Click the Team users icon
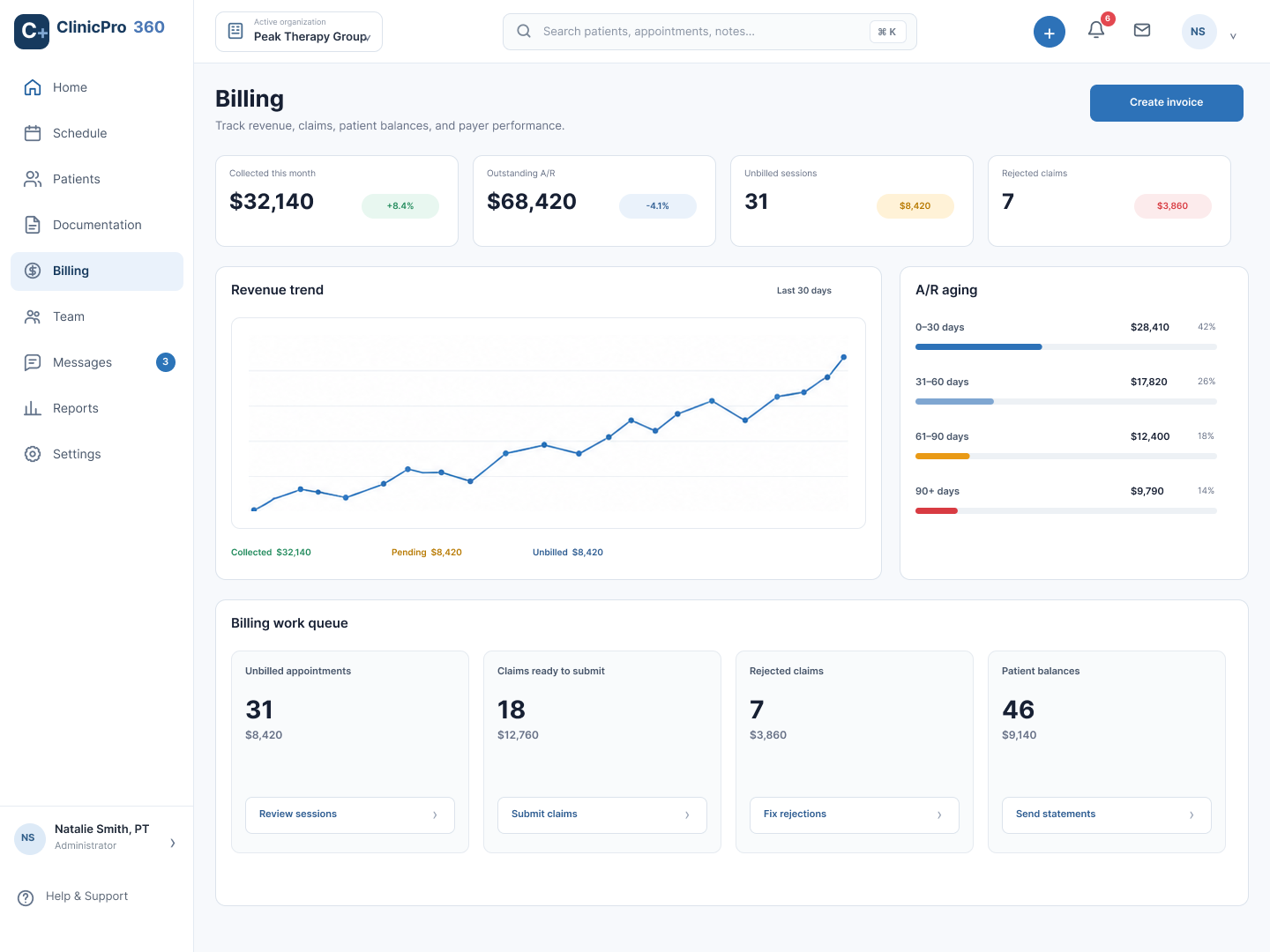The width and height of the screenshot is (1270, 952). [33, 316]
